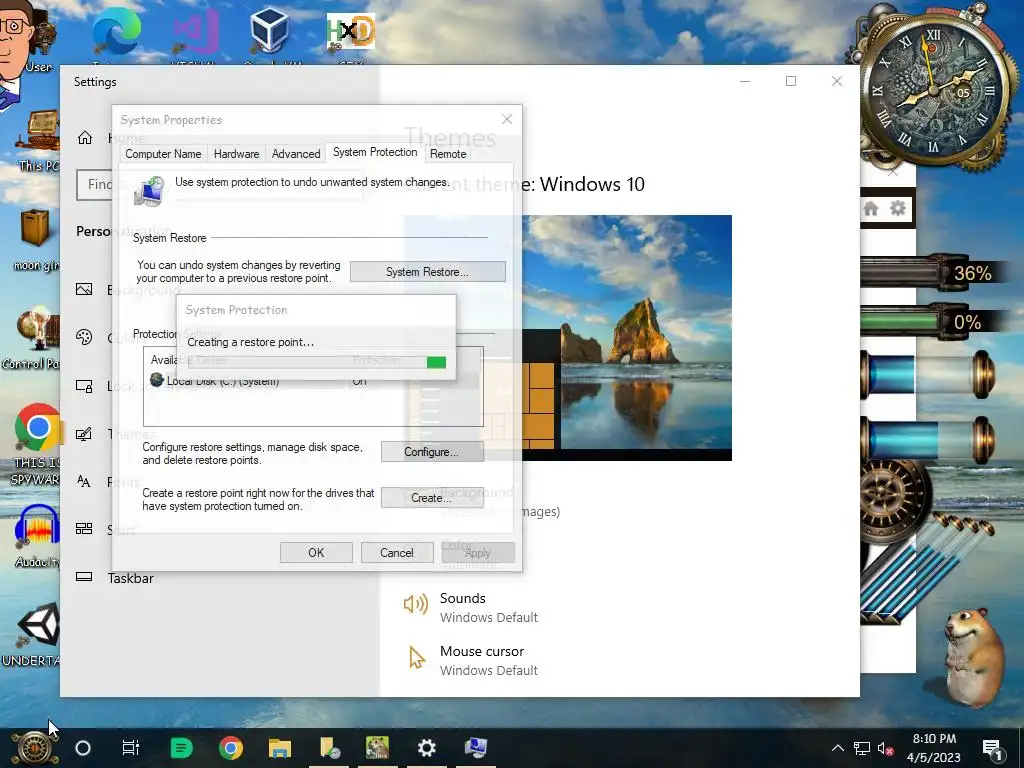Switch to the Computer Name tab
Image resolution: width=1024 pixels, height=768 pixels.
pos(163,153)
